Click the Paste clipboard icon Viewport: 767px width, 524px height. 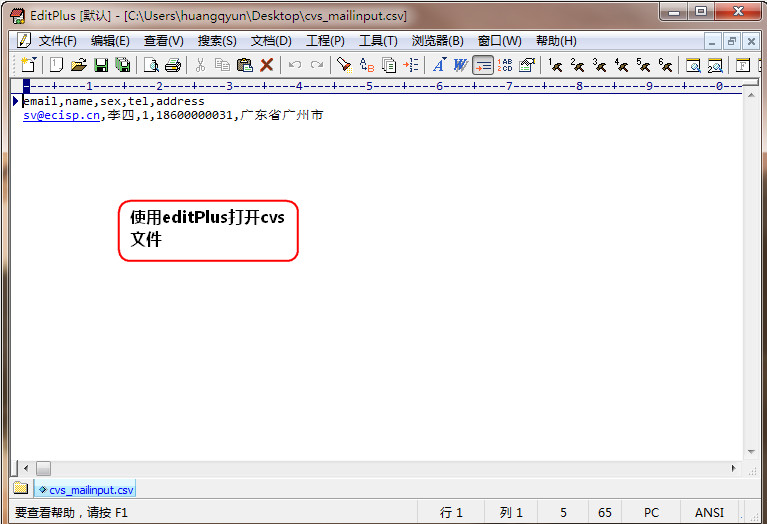[x=244, y=65]
